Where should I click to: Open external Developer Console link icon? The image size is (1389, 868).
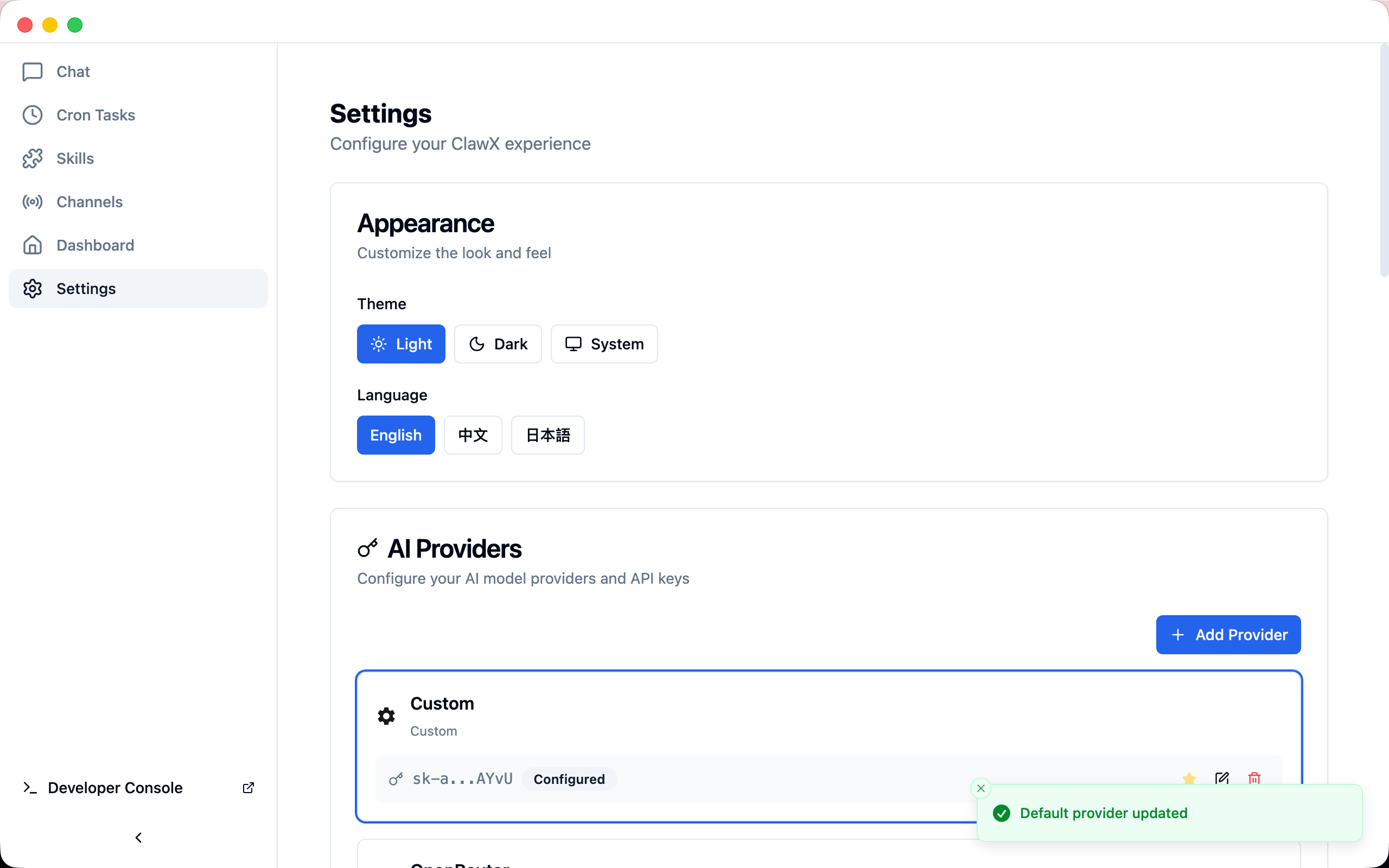pyautogui.click(x=249, y=788)
